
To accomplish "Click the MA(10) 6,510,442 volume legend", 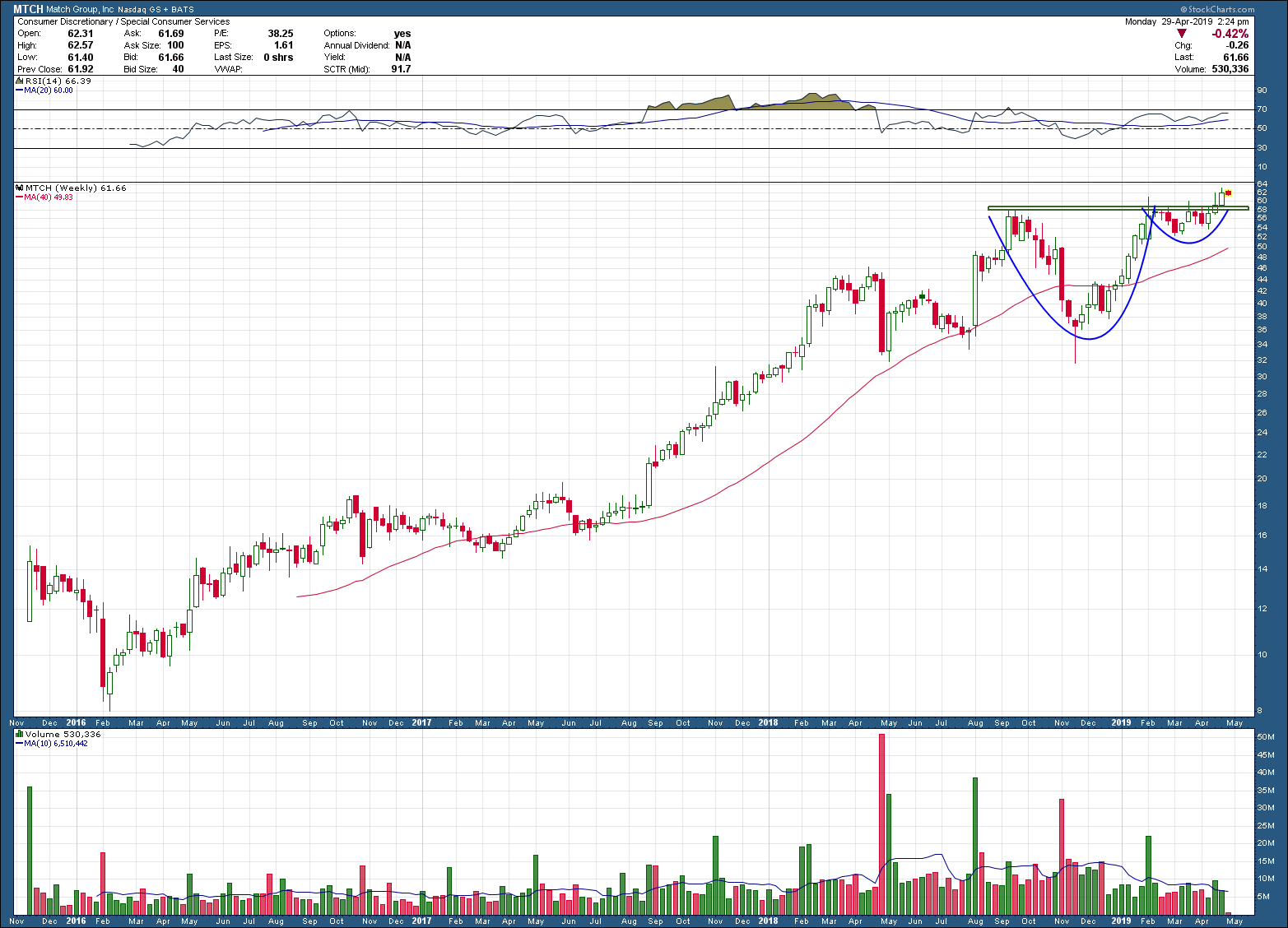I will pos(52,743).
